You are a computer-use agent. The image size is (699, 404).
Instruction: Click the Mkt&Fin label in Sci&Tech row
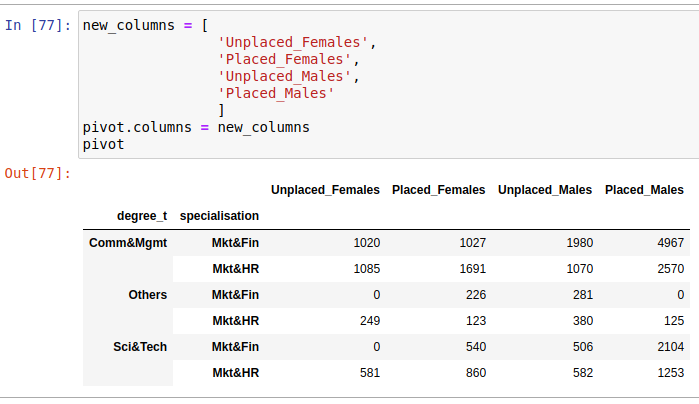click(235, 347)
